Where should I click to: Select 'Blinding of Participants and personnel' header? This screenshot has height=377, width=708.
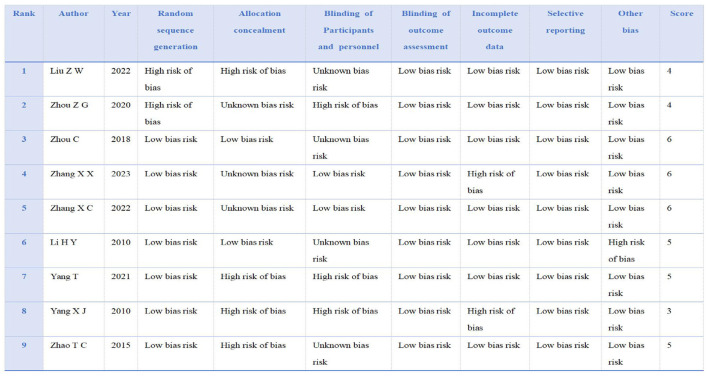point(348,30)
